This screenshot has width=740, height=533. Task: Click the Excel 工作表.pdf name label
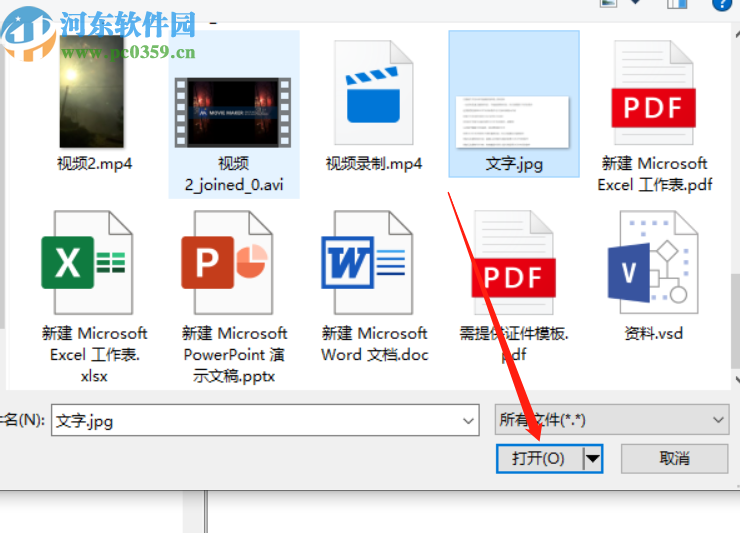tap(655, 174)
